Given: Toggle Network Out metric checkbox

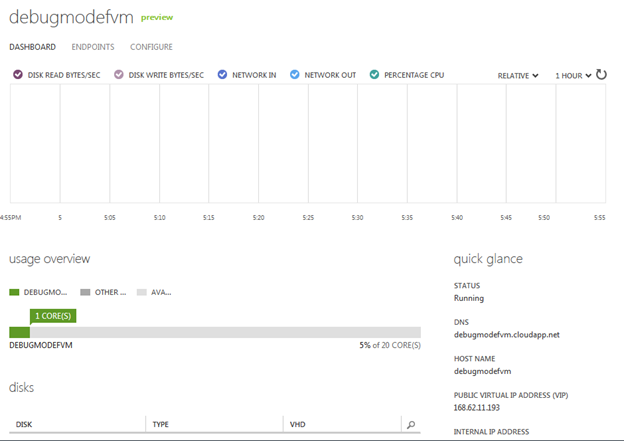Looking at the screenshot, I should [x=294, y=75].
